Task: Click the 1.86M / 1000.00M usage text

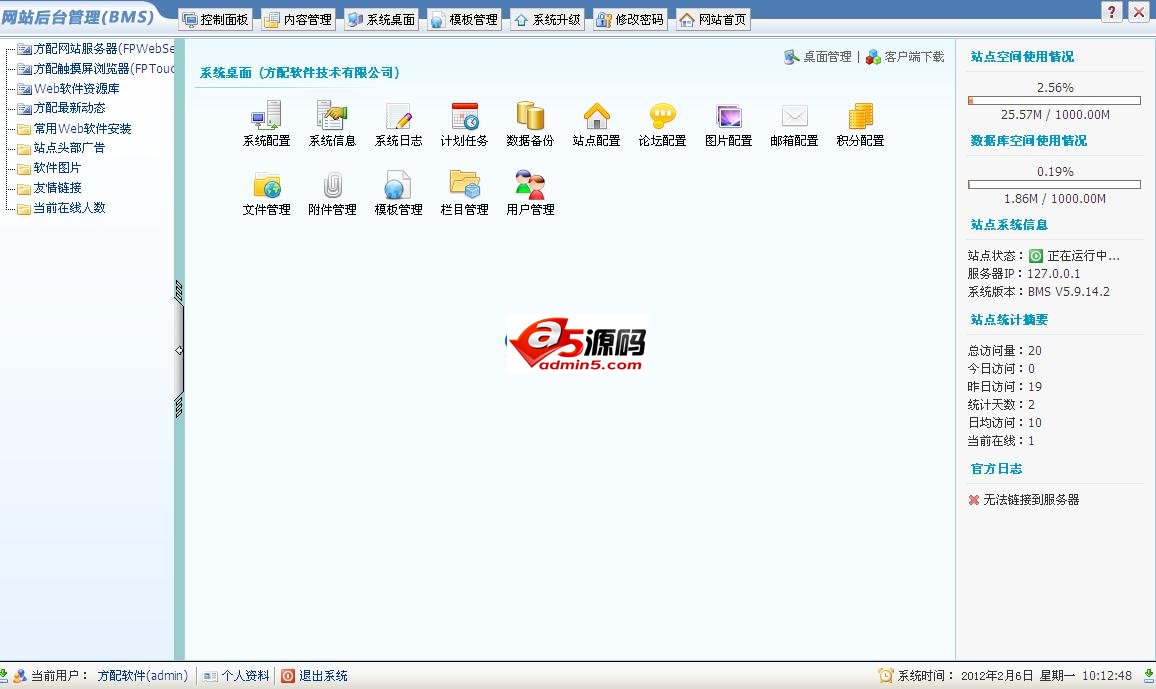Action: pyautogui.click(x=1055, y=199)
